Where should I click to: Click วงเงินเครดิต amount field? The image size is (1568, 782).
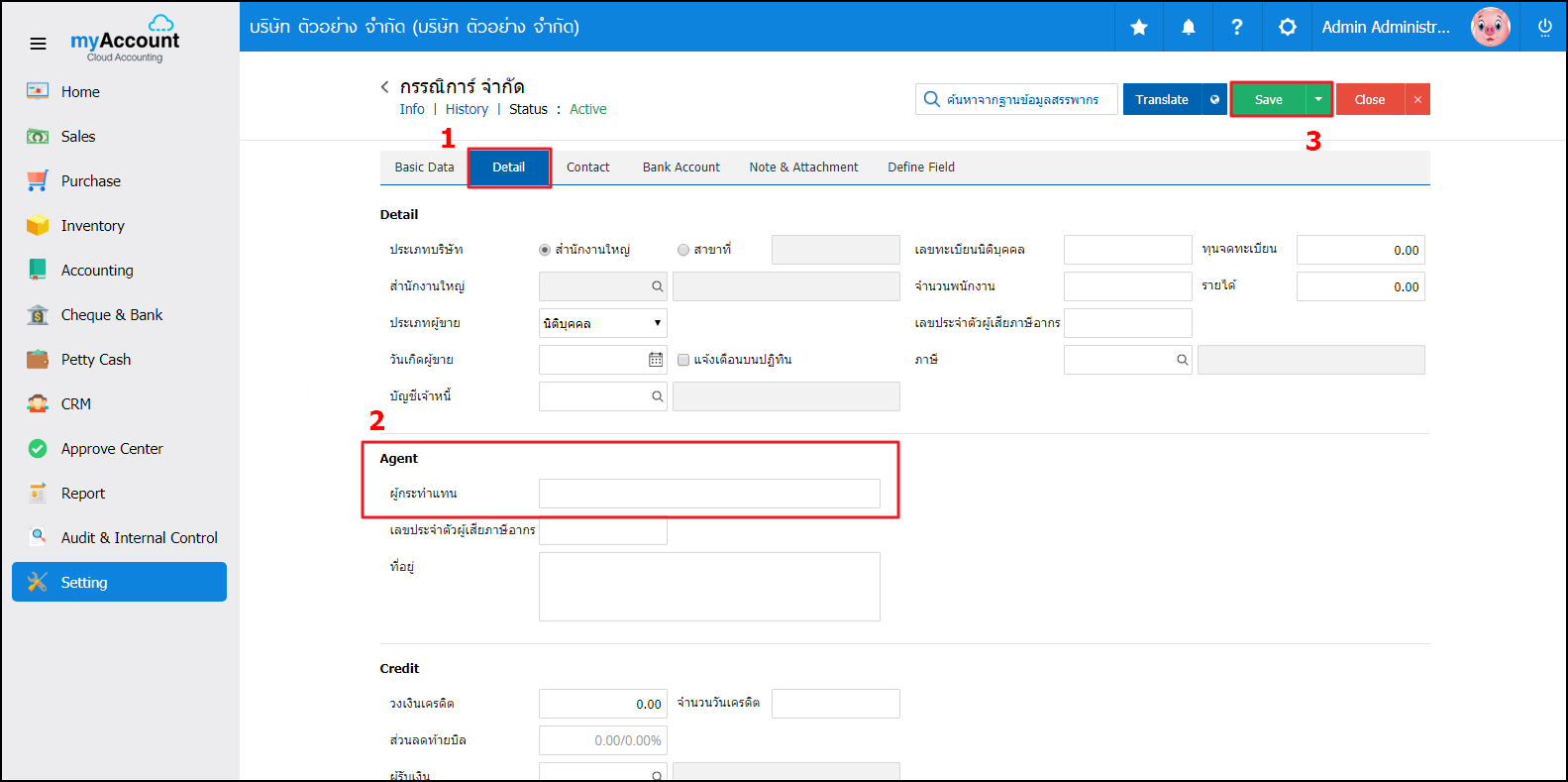(x=602, y=704)
